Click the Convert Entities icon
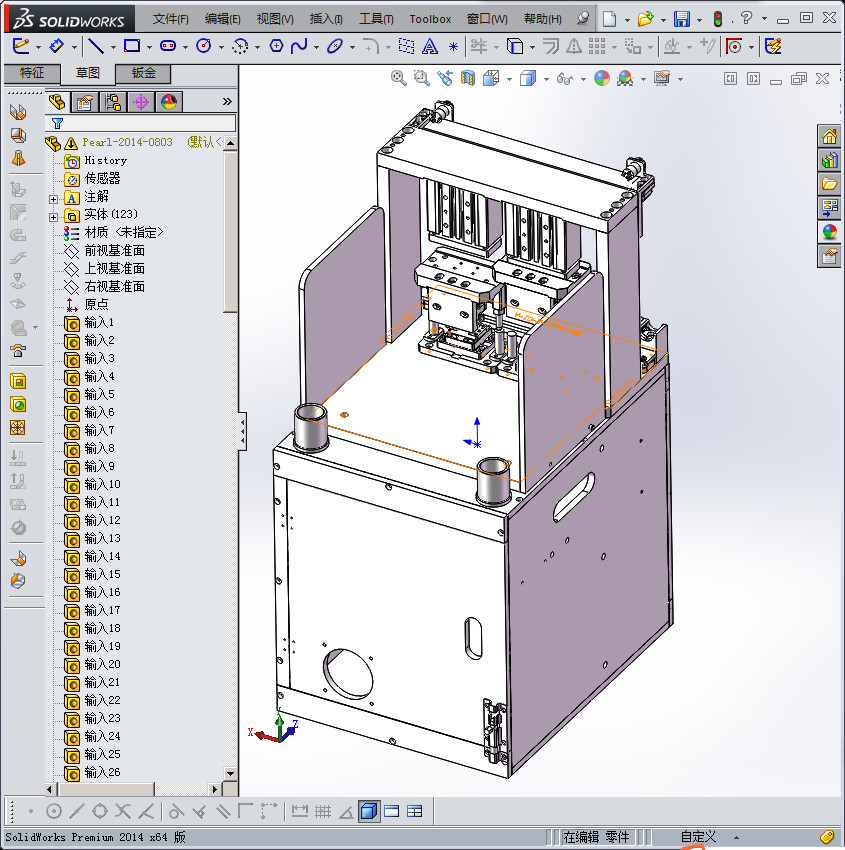Screen dimensions: 845x850 [515, 46]
